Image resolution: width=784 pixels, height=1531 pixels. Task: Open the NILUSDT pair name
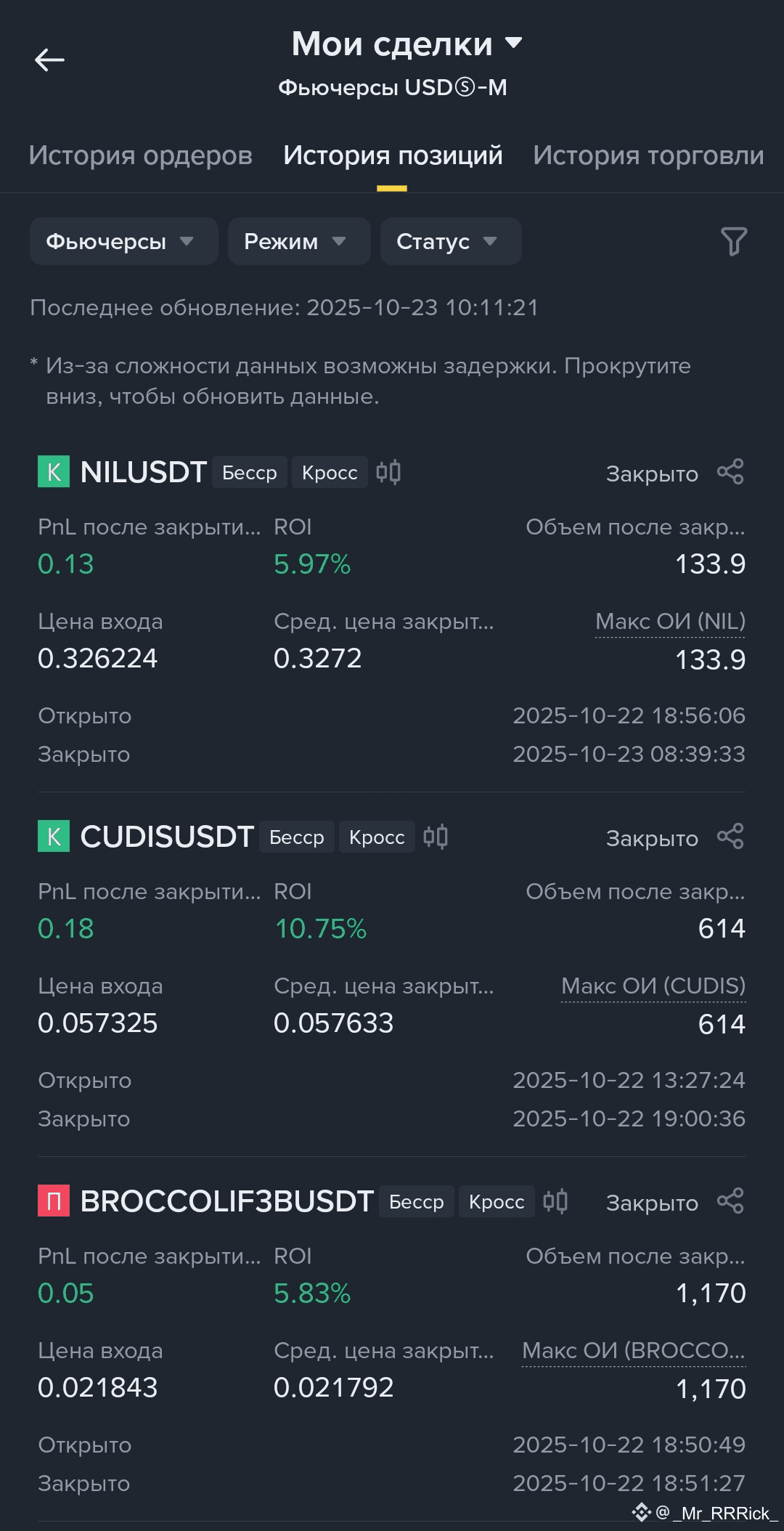(x=144, y=472)
